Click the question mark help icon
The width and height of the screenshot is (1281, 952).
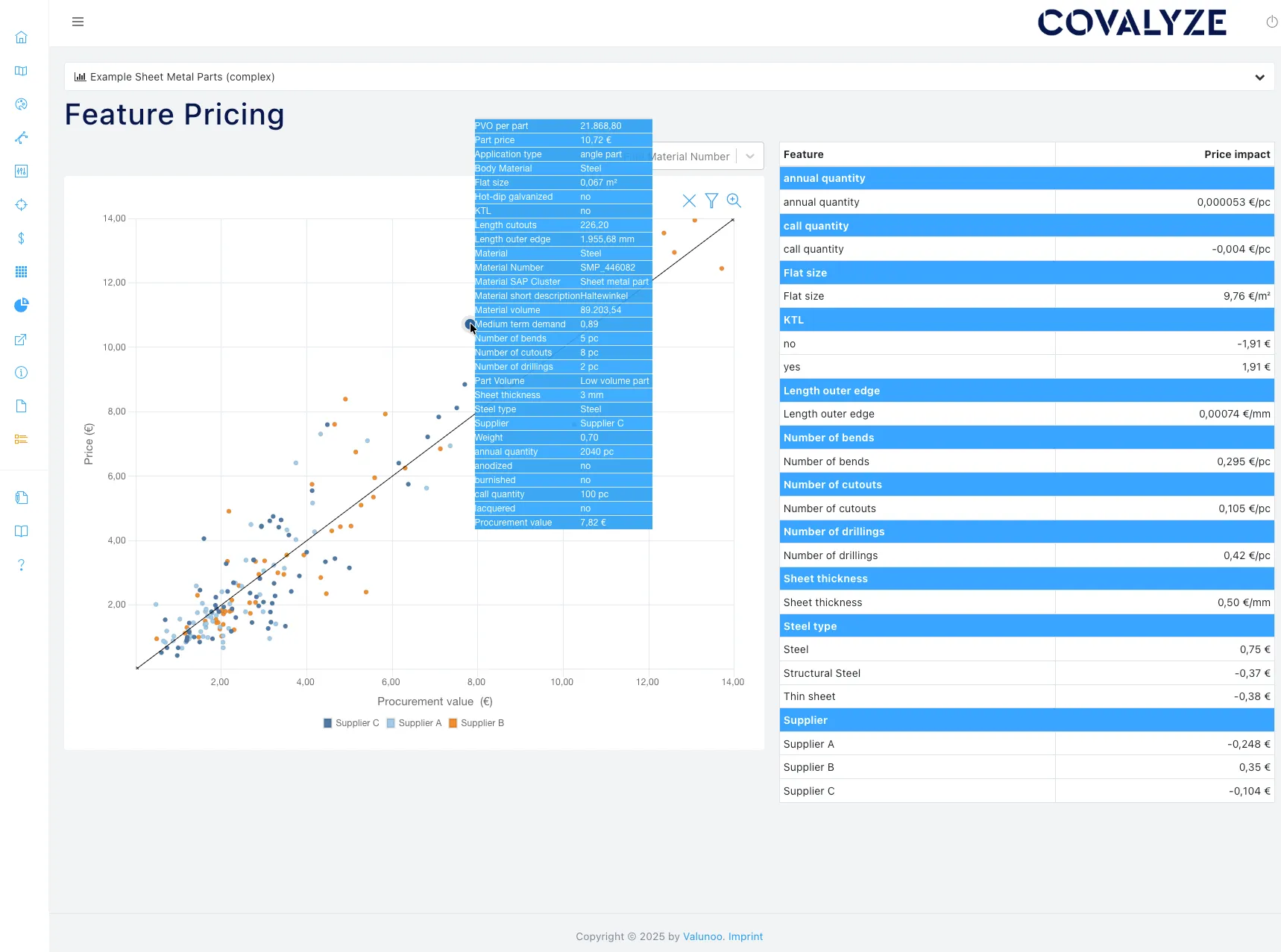[21, 564]
